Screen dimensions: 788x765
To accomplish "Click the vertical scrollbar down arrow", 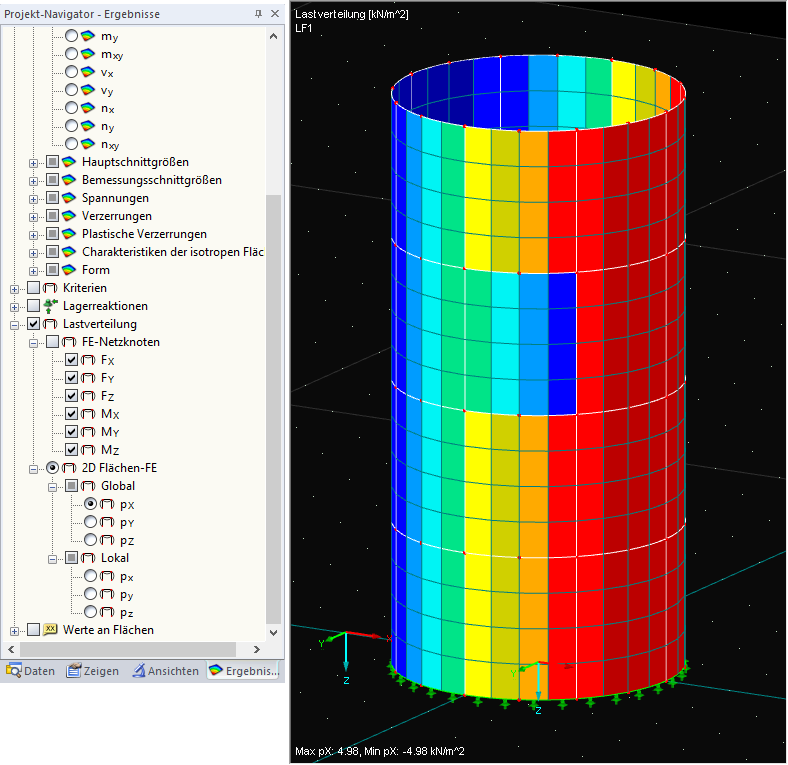I will [274, 631].
